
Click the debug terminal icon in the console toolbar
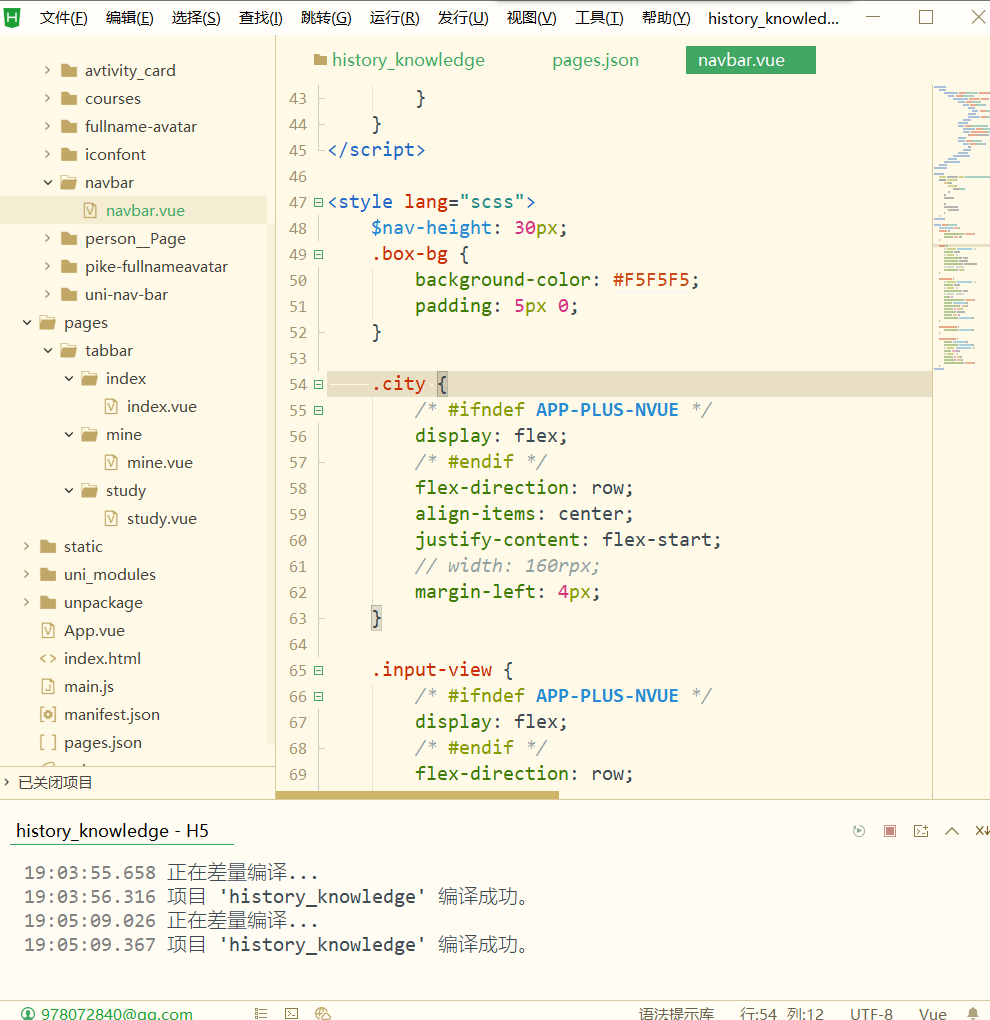tap(921, 831)
